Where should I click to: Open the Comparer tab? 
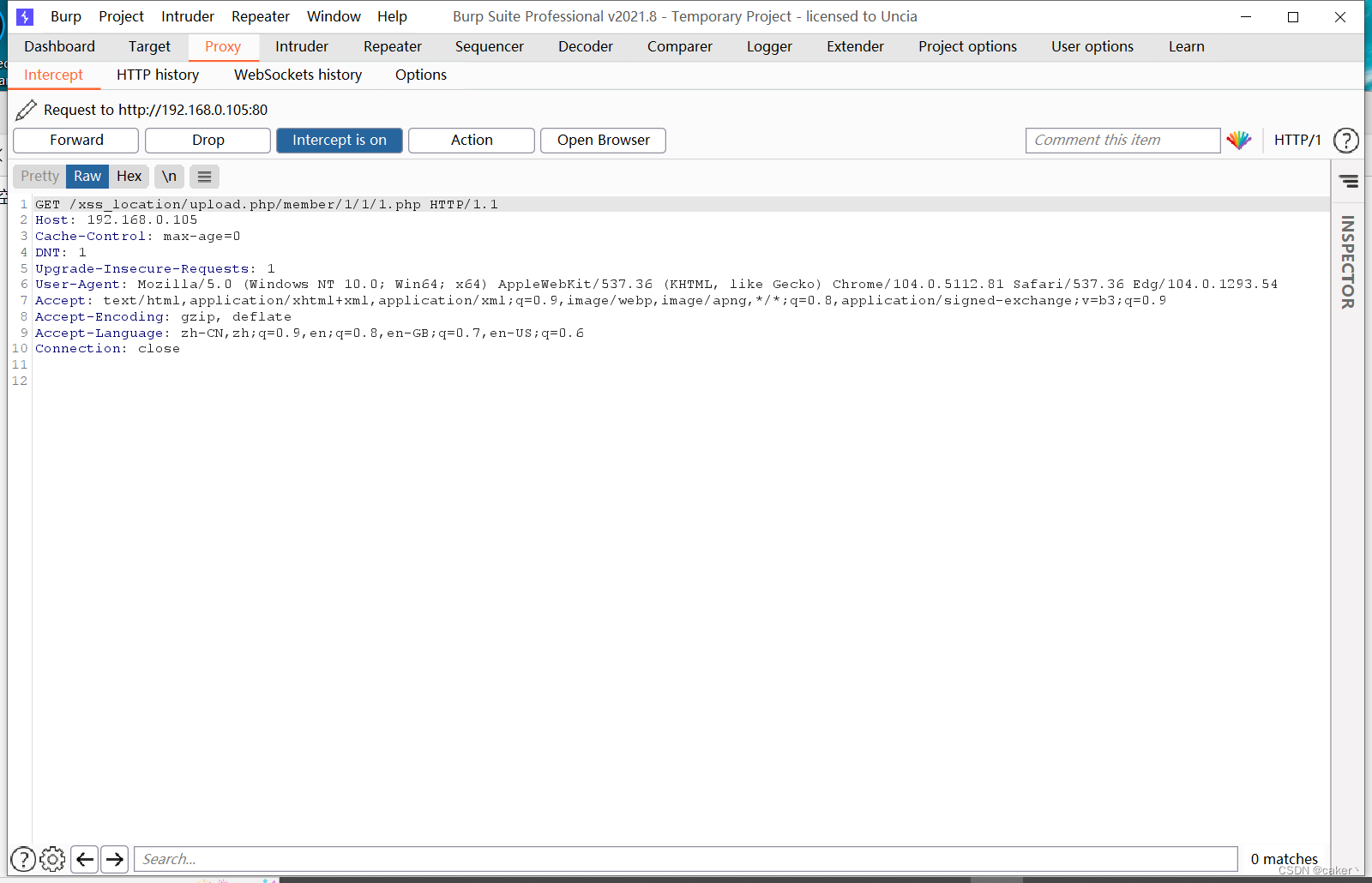tap(680, 47)
